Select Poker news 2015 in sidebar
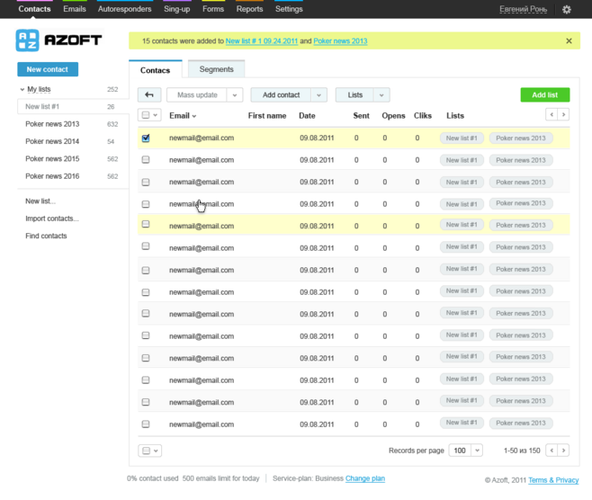592x500 pixels. (x=52, y=159)
